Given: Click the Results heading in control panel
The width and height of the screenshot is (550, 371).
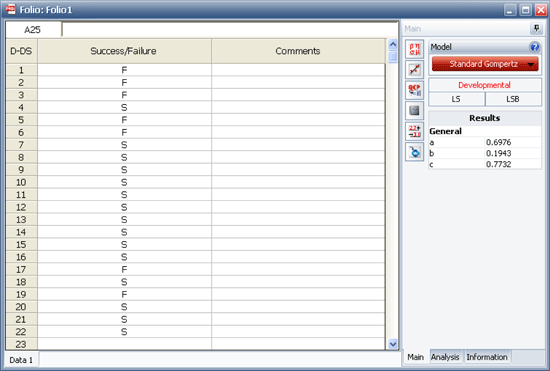Looking at the screenshot, I should (x=485, y=118).
